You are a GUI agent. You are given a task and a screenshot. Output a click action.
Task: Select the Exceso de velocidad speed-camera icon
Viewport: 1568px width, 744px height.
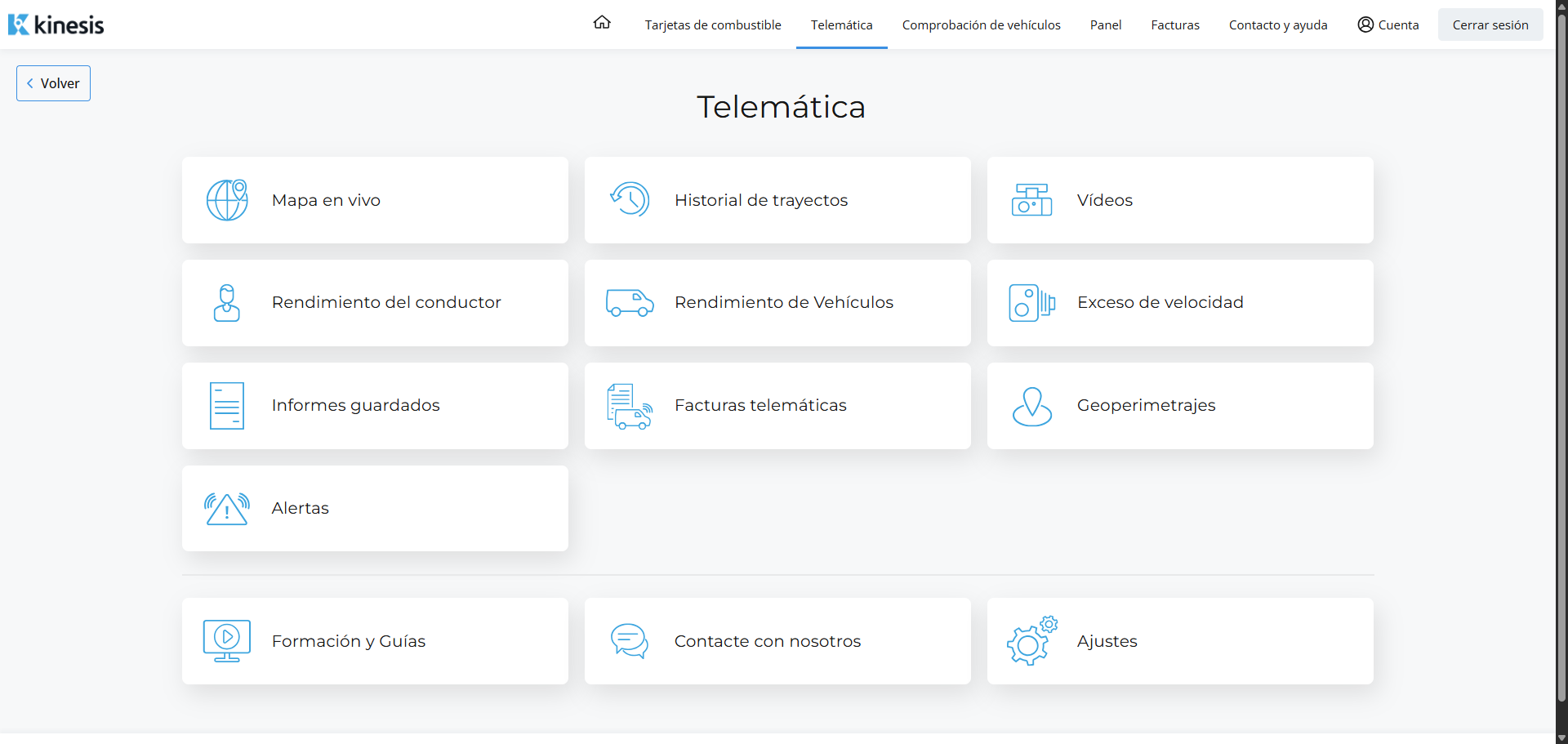(1032, 303)
